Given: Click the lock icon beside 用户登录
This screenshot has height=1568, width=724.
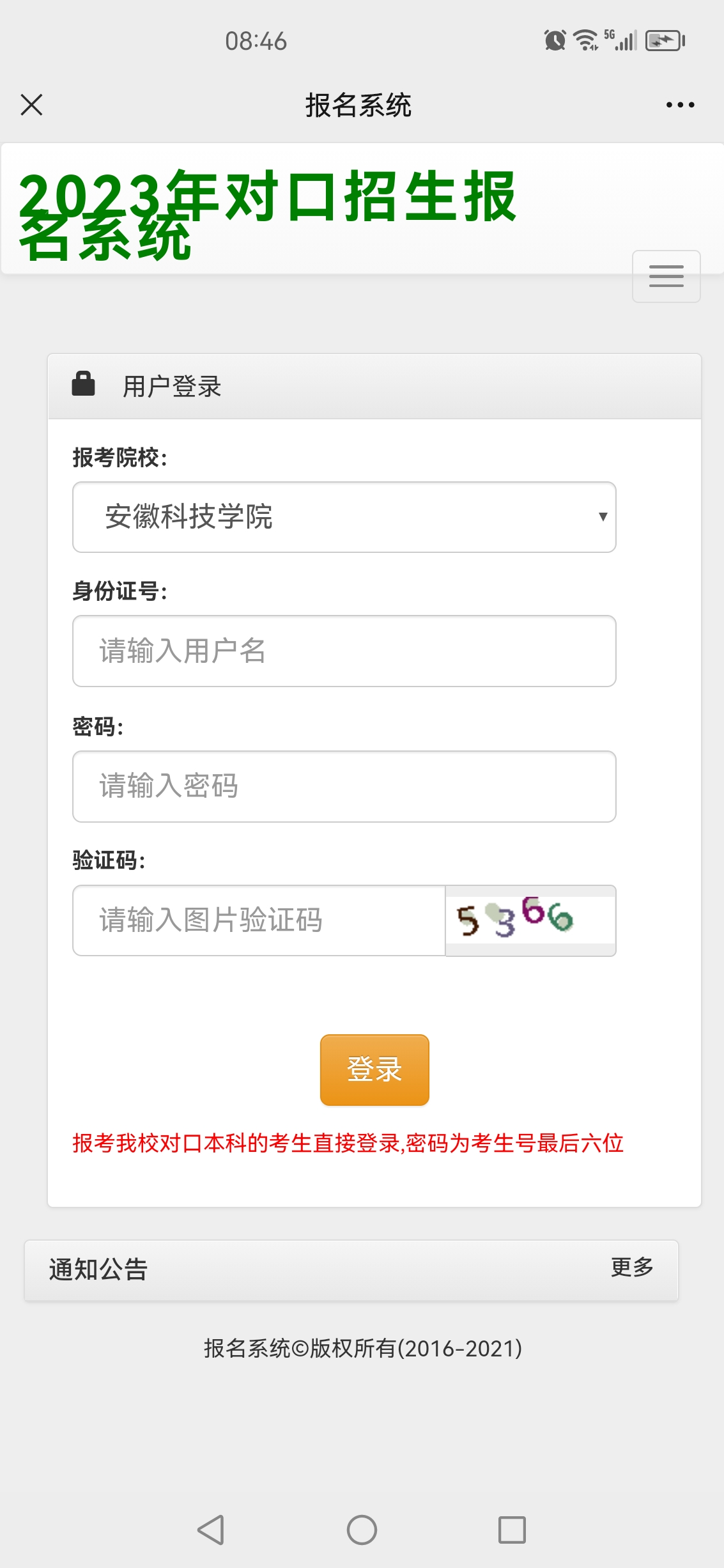Looking at the screenshot, I should [x=83, y=384].
